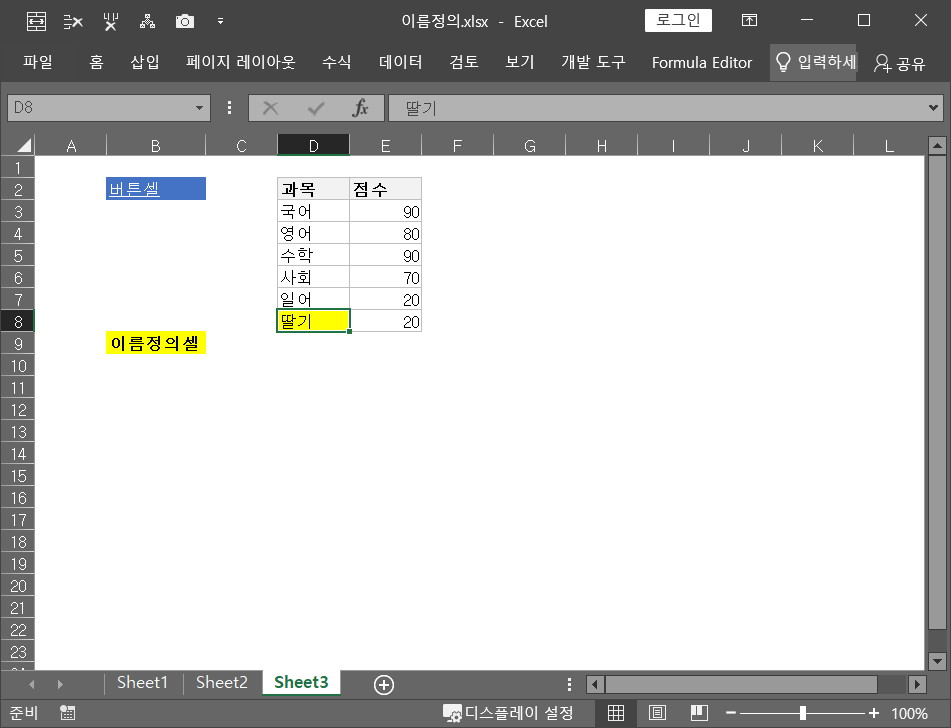Click the scissors-style quick access toolbar icon
Viewport: 951px width, 728px height.
(110, 22)
